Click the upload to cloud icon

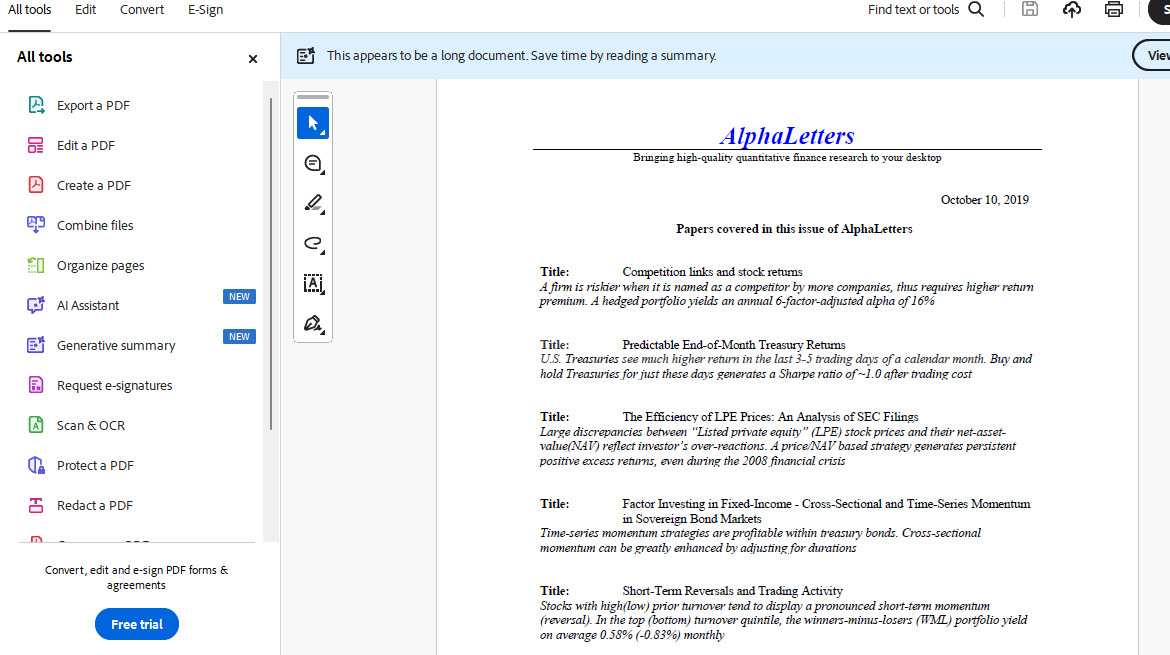(x=1072, y=10)
